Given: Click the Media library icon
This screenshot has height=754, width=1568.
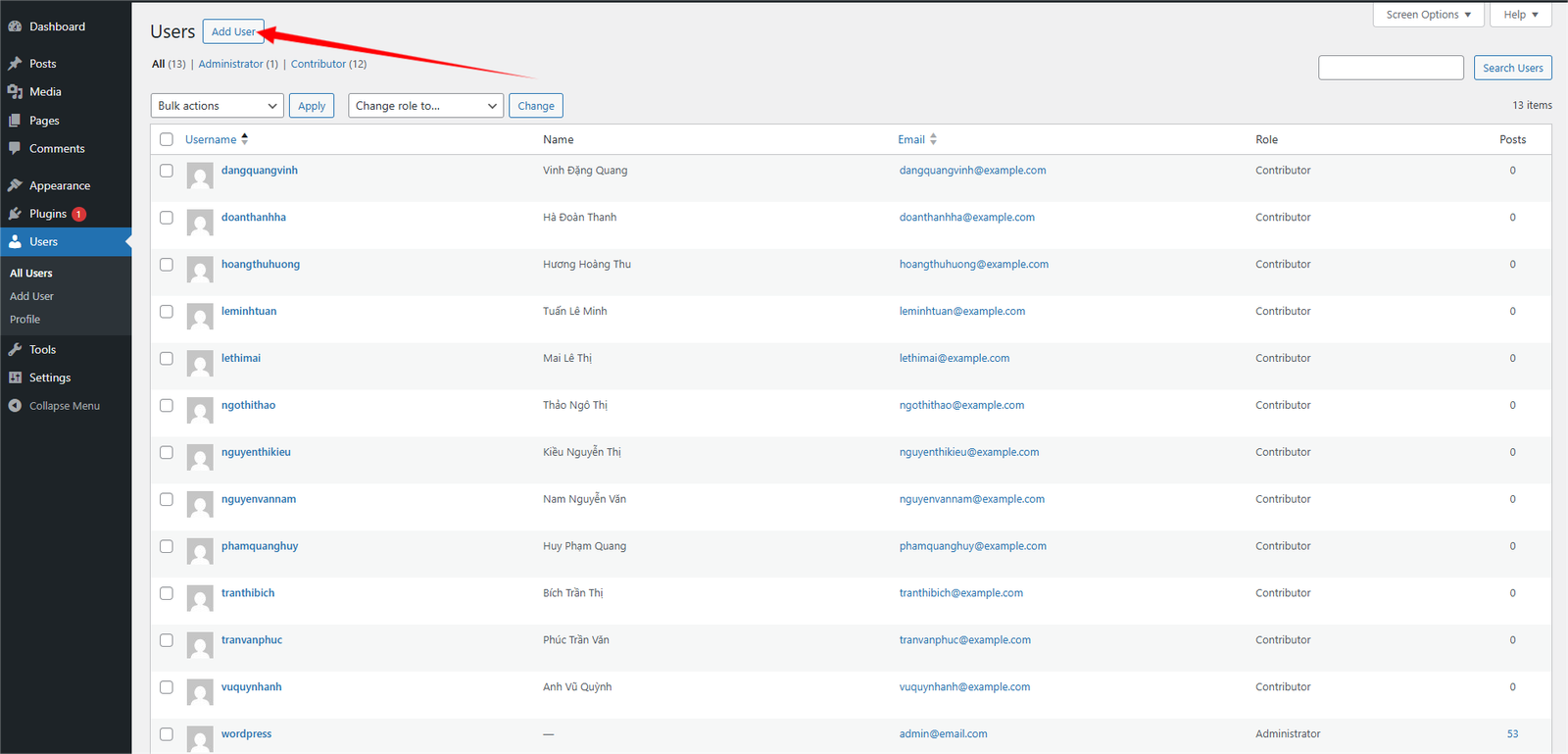Looking at the screenshot, I should pos(15,92).
